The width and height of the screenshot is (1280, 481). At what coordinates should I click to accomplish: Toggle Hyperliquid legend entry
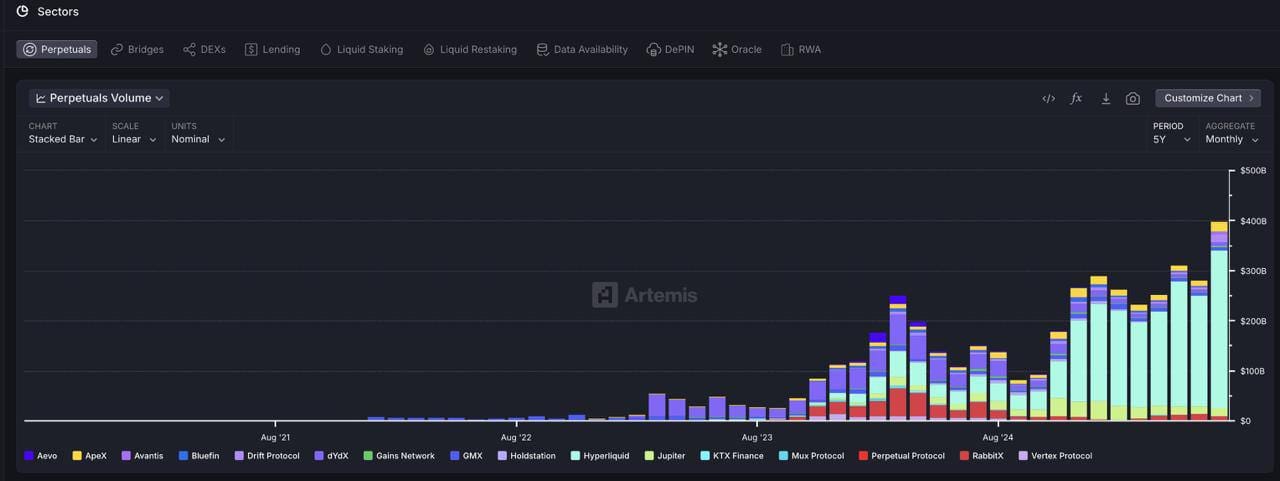(600, 456)
